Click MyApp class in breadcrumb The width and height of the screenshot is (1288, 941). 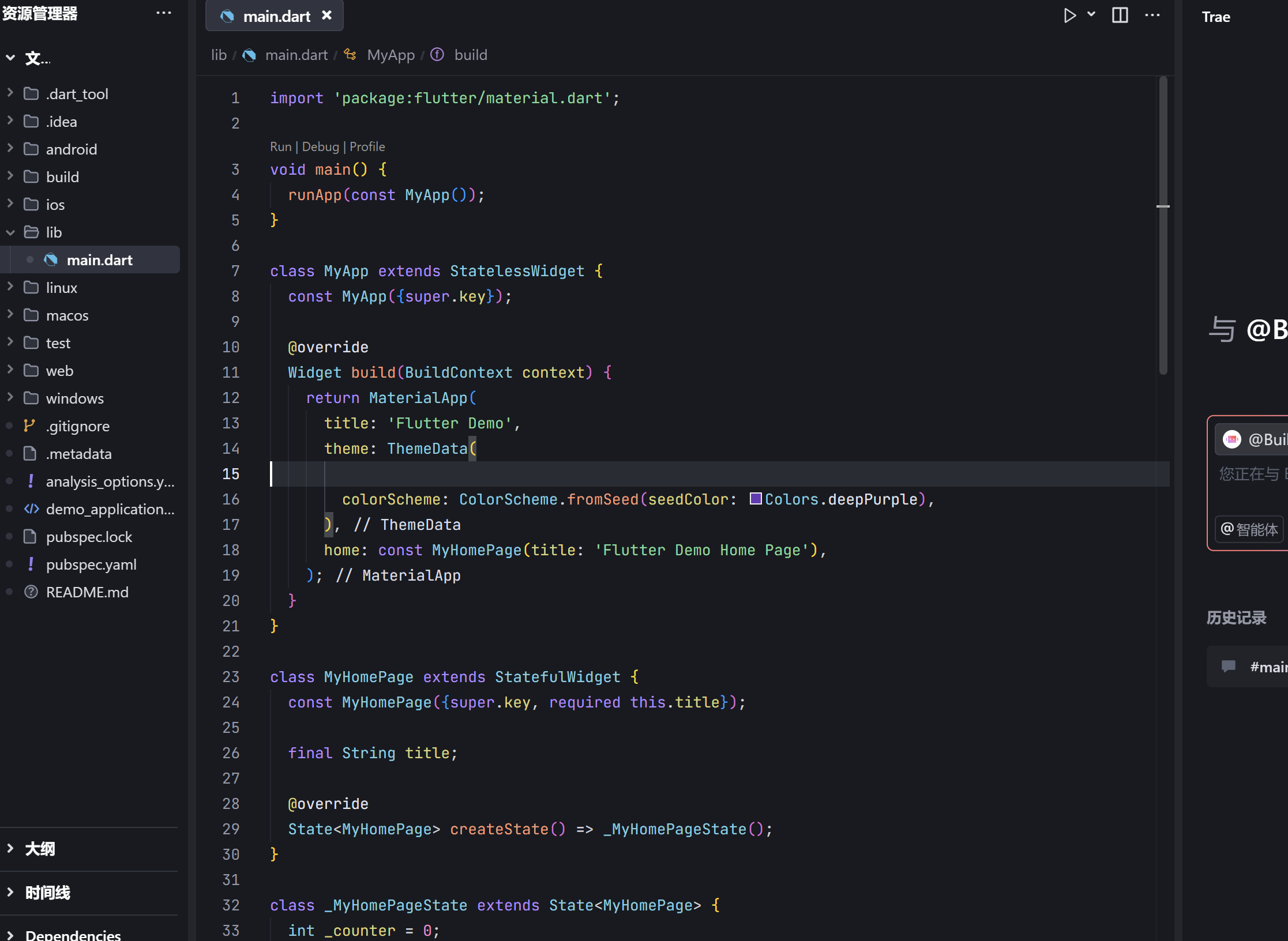pyautogui.click(x=390, y=55)
